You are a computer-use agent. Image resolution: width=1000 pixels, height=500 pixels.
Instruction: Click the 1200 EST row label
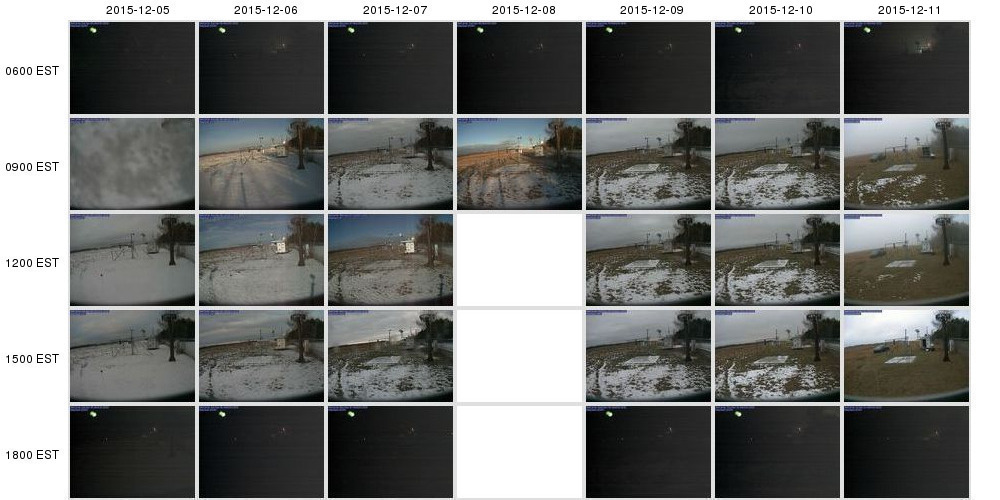click(32, 263)
